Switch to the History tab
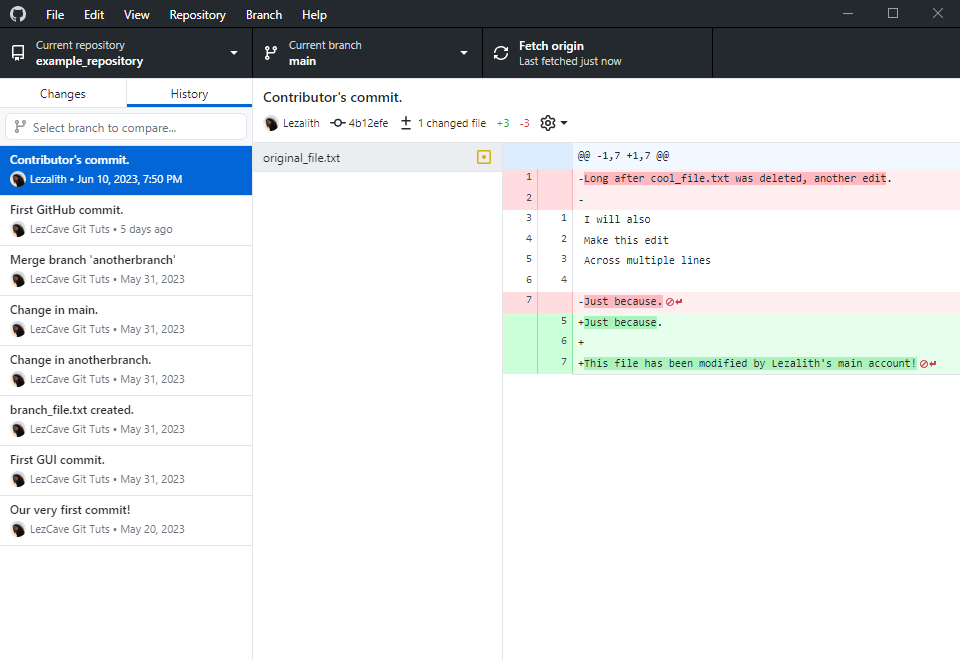Image resolution: width=960 pixels, height=660 pixels. [x=189, y=94]
